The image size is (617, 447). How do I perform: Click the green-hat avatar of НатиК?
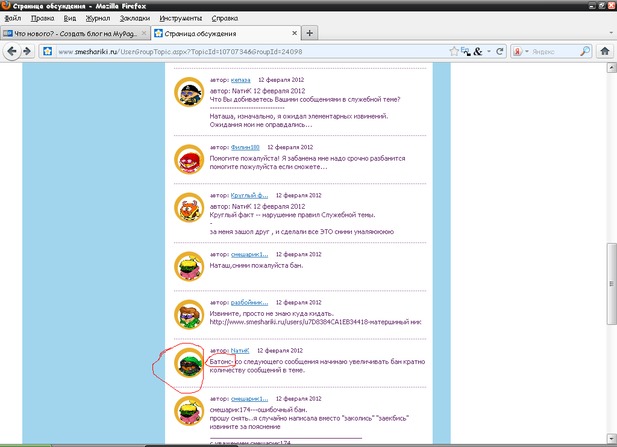(x=189, y=362)
